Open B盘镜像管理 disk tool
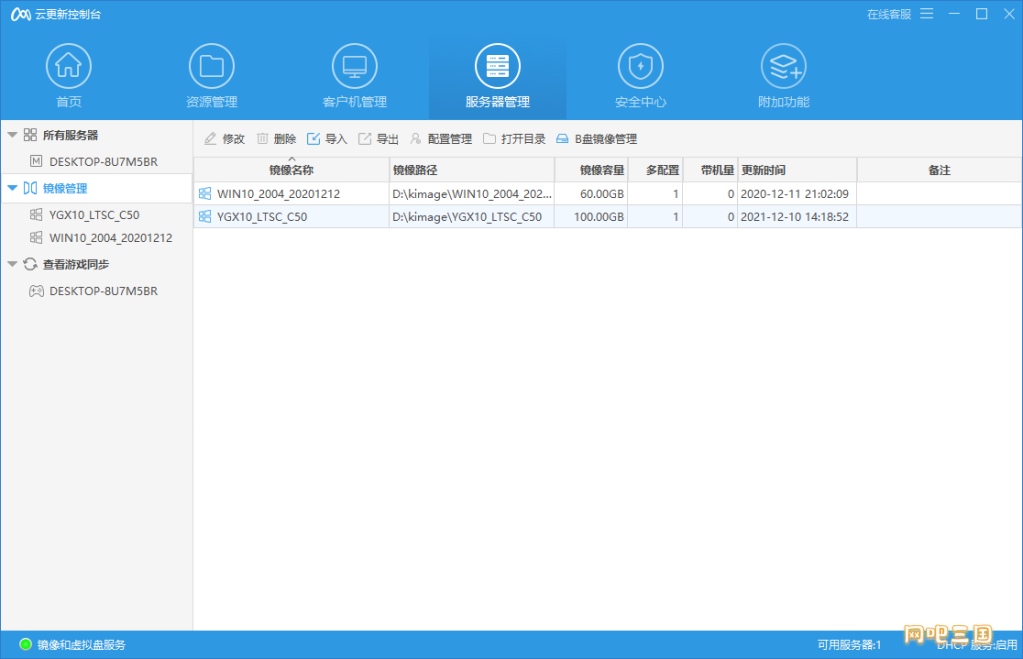1023x659 pixels. coord(596,139)
